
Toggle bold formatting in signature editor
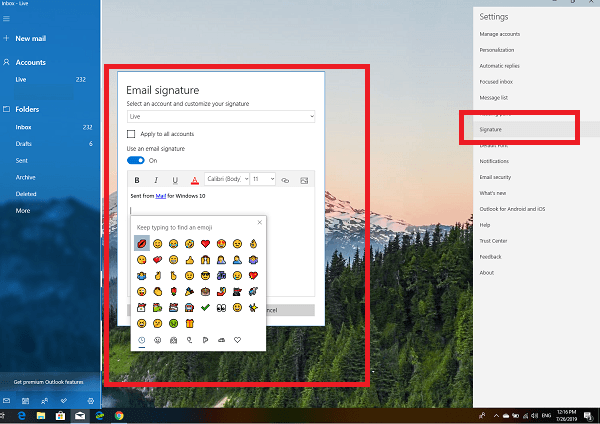(x=137, y=180)
